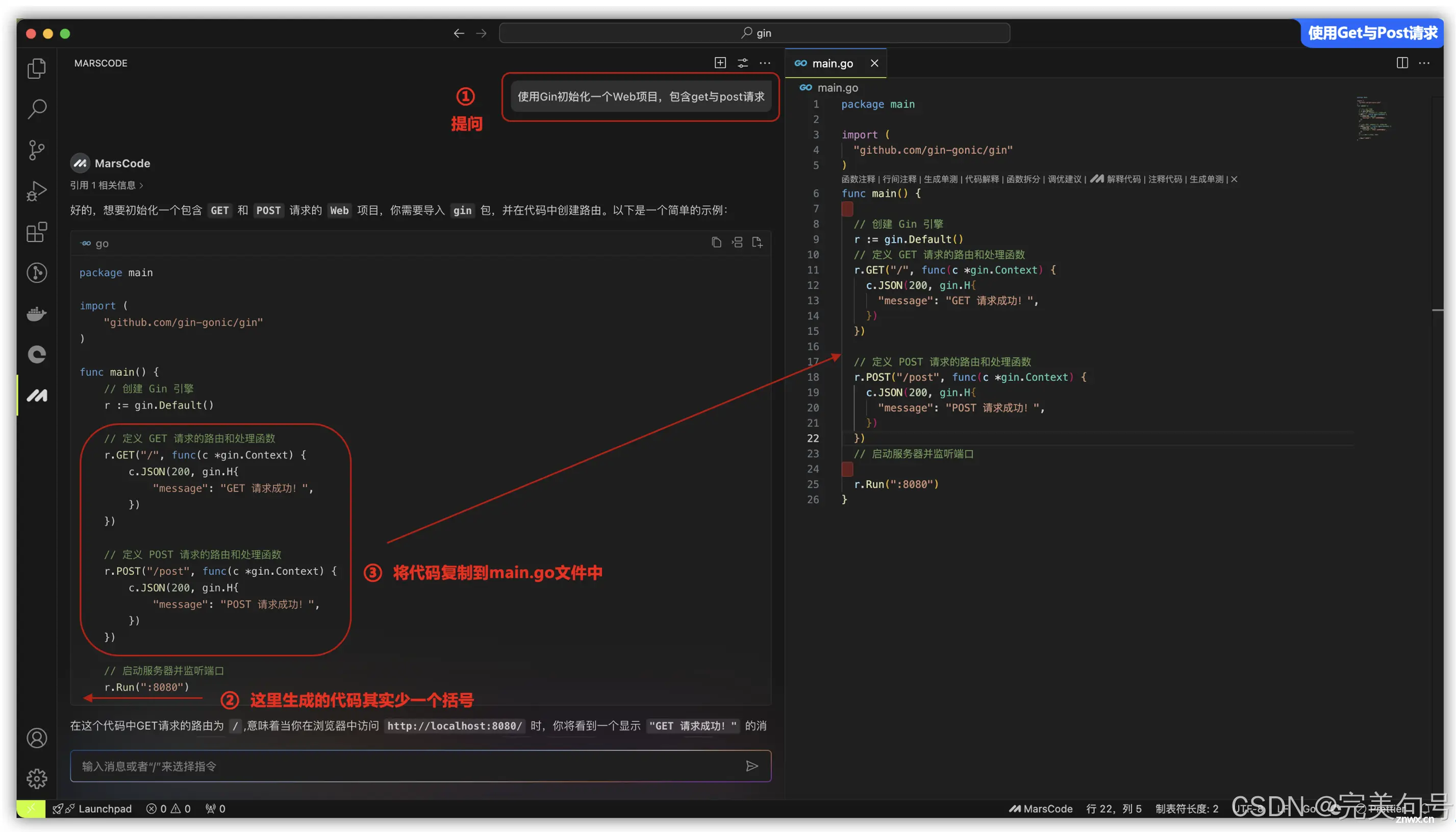Screen dimensions: 1456x832
Task: Click line number 22 in gutter
Action: pyautogui.click(x=813, y=438)
